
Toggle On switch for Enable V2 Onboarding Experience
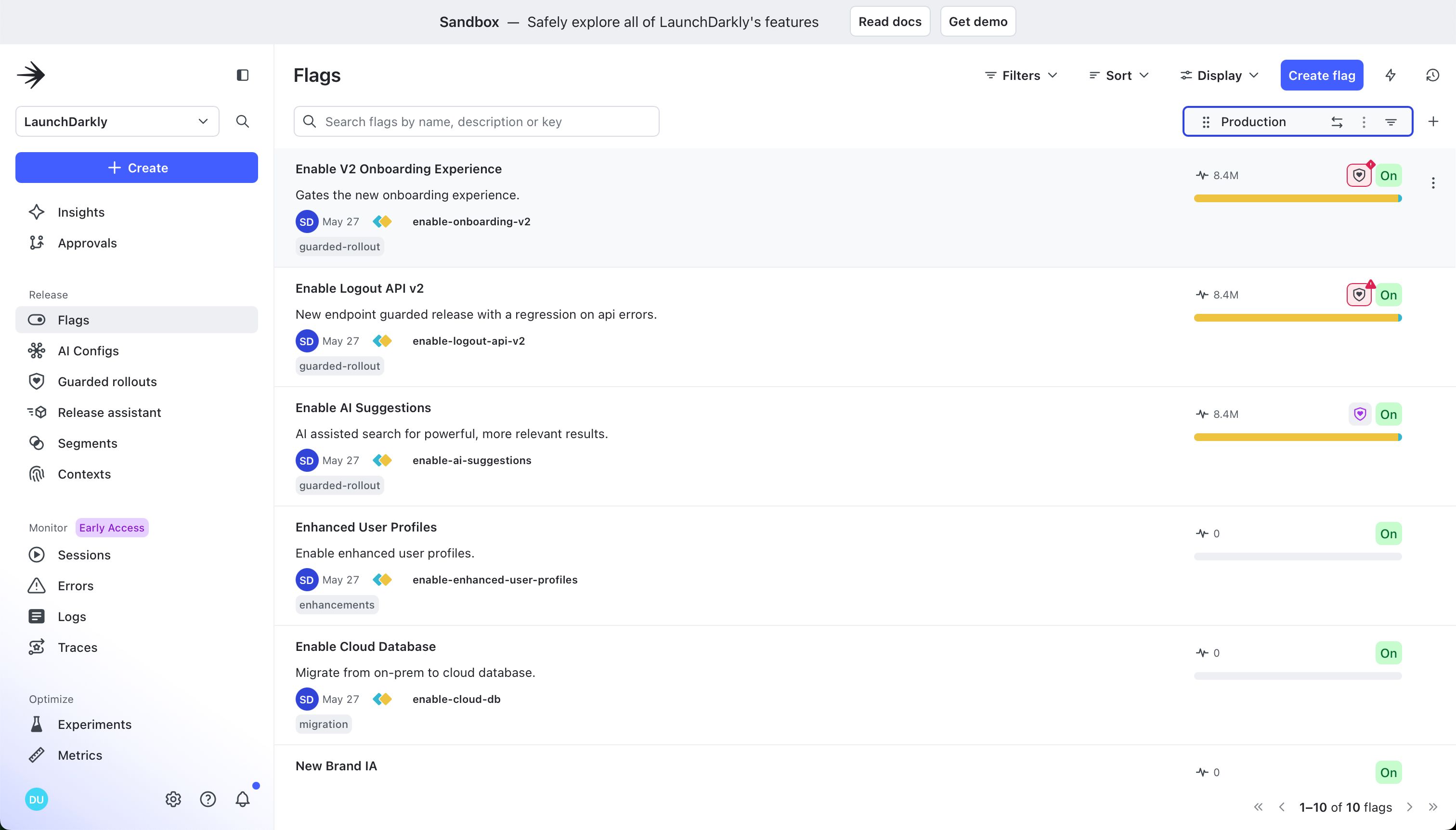(1388, 176)
